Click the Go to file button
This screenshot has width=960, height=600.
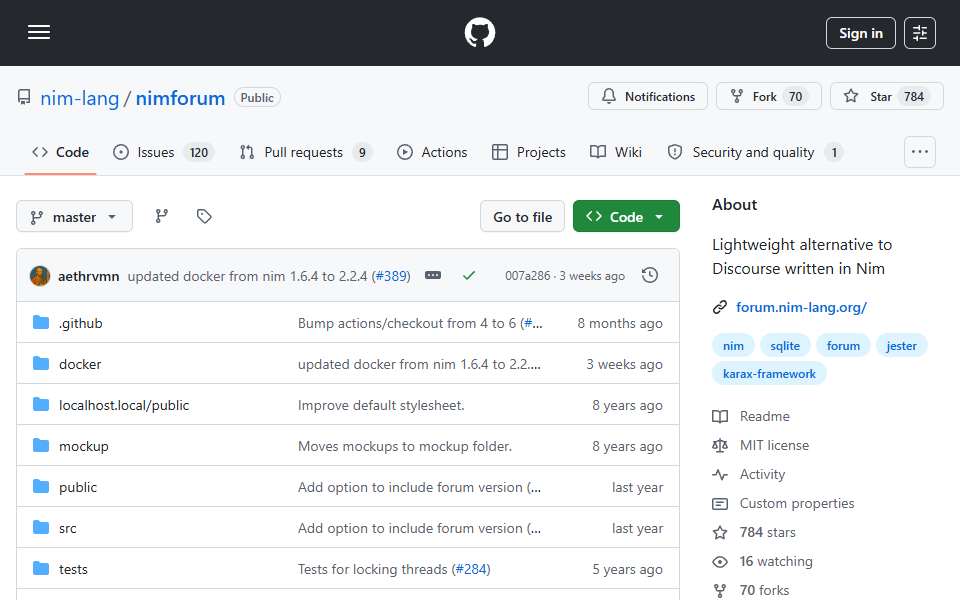click(x=522, y=217)
